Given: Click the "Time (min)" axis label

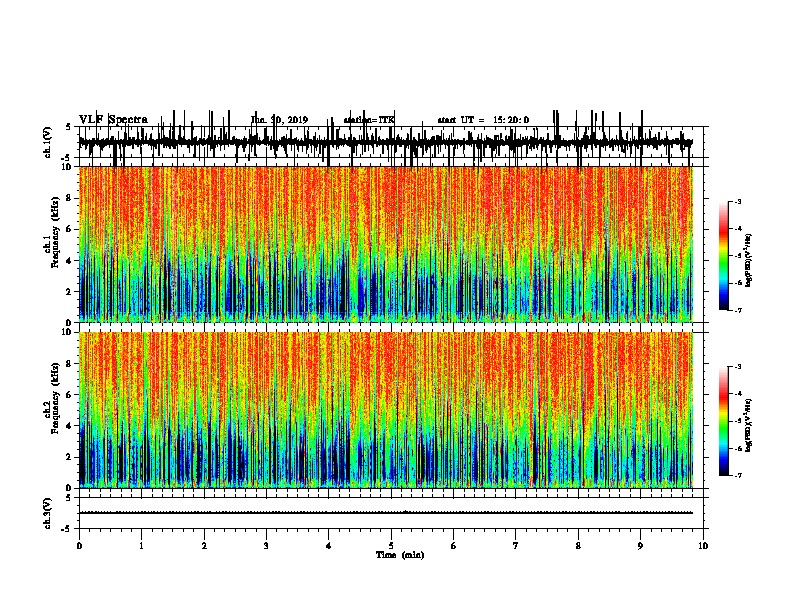Looking at the screenshot, I should tap(400, 555).
